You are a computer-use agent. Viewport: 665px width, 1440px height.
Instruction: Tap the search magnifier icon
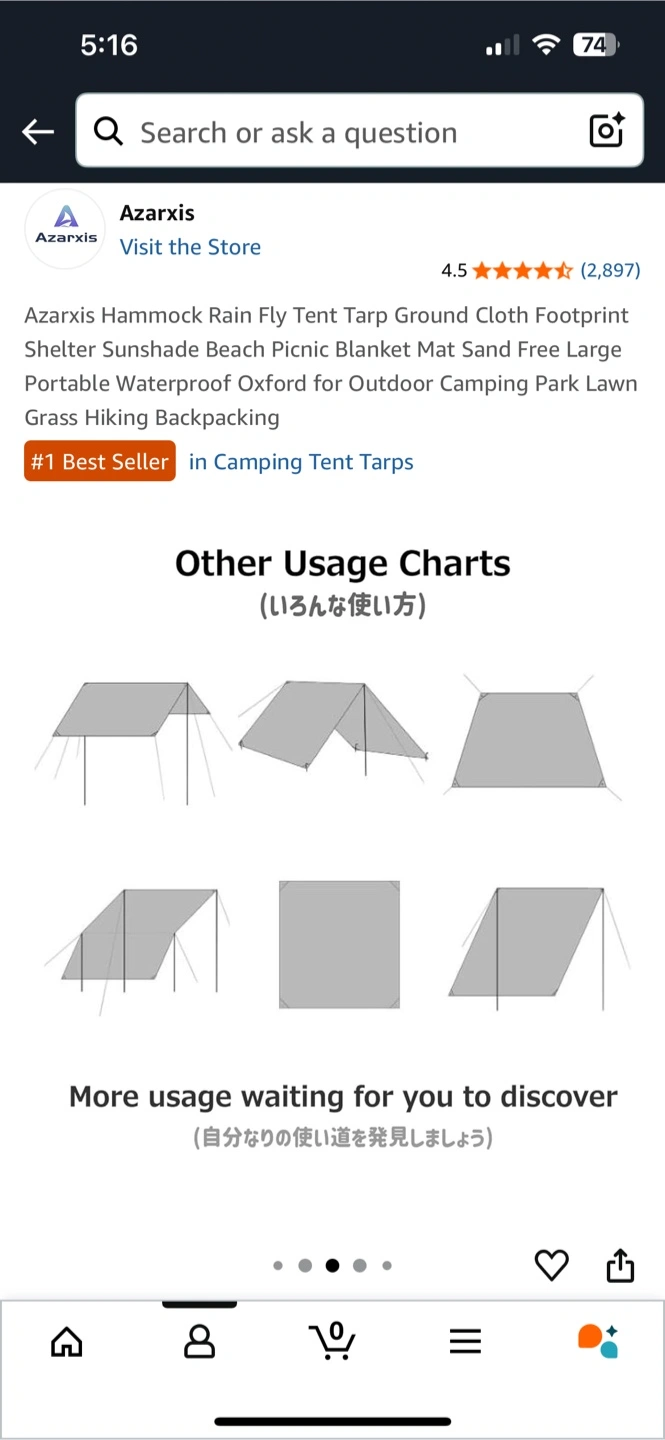(x=107, y=131)
